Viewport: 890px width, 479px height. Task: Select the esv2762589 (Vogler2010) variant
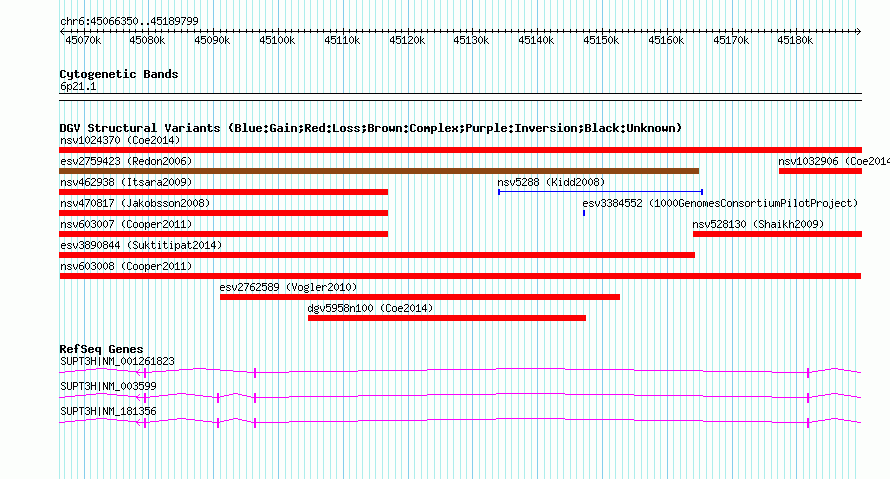(420, 297)
